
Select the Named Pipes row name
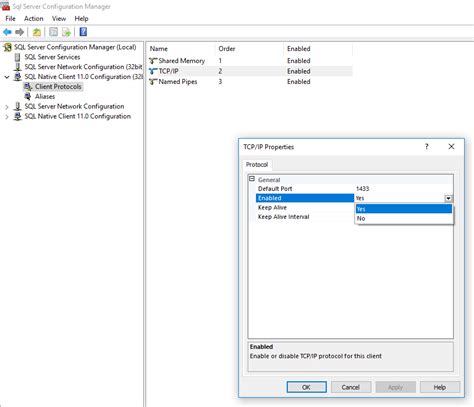tap(178, 82)
